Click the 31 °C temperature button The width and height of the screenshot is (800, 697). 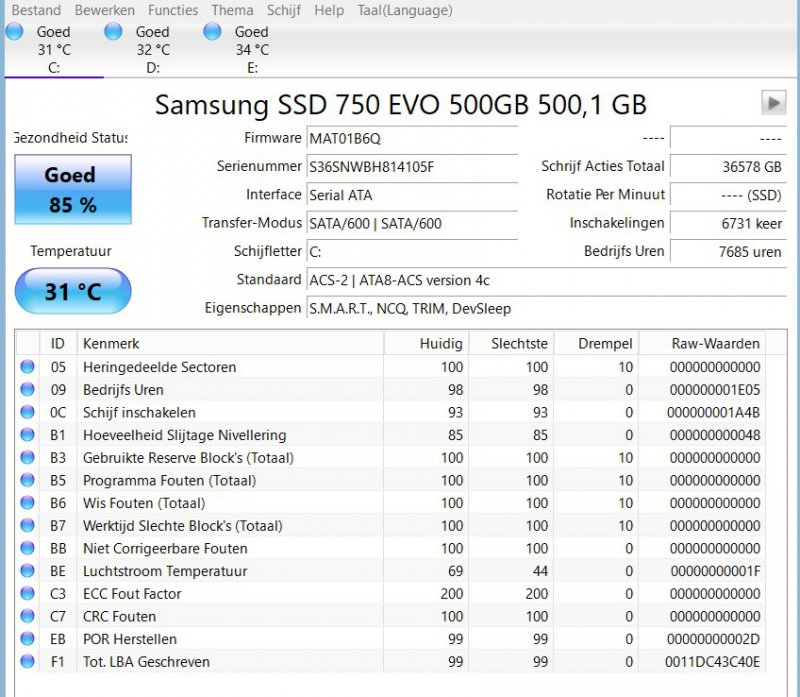(x=73, y=291)
